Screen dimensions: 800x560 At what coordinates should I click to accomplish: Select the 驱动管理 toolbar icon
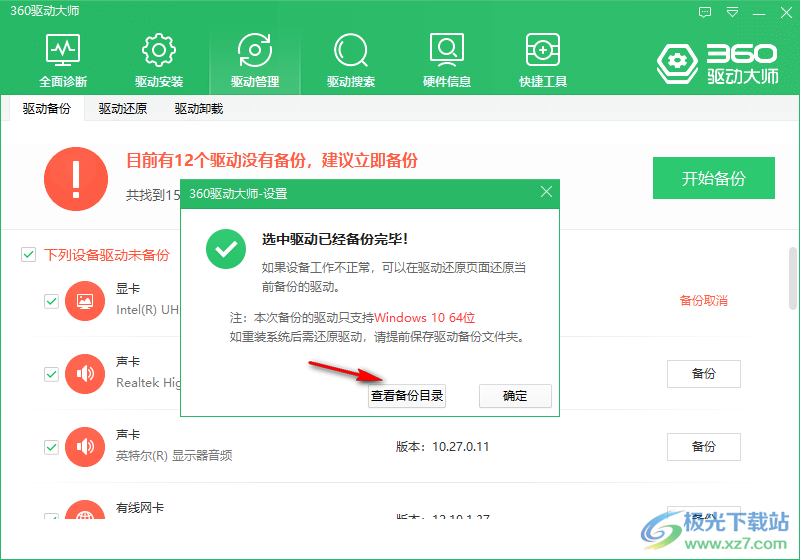point(255,60)
